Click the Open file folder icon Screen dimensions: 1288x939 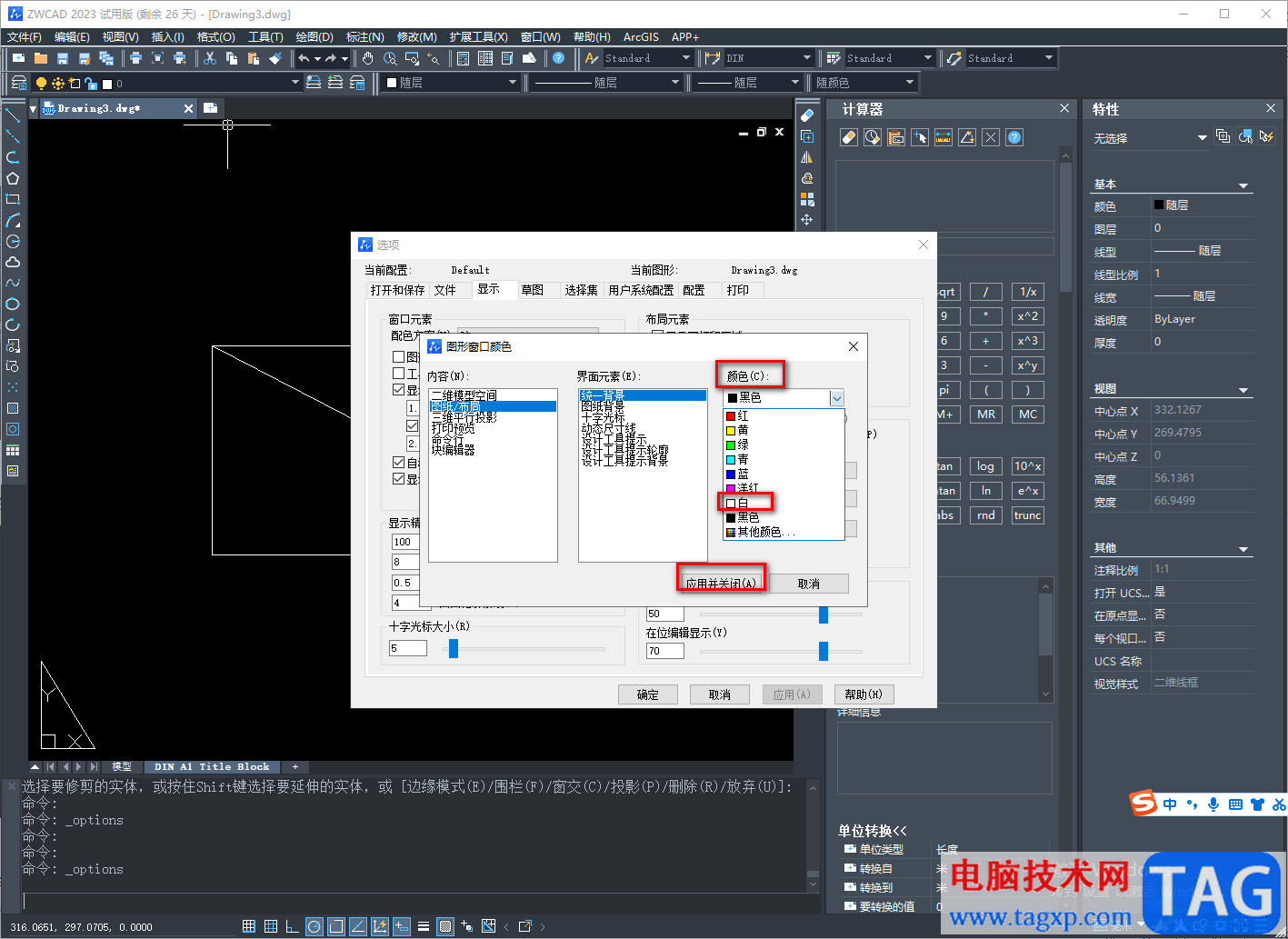click(x=41, y=58)
